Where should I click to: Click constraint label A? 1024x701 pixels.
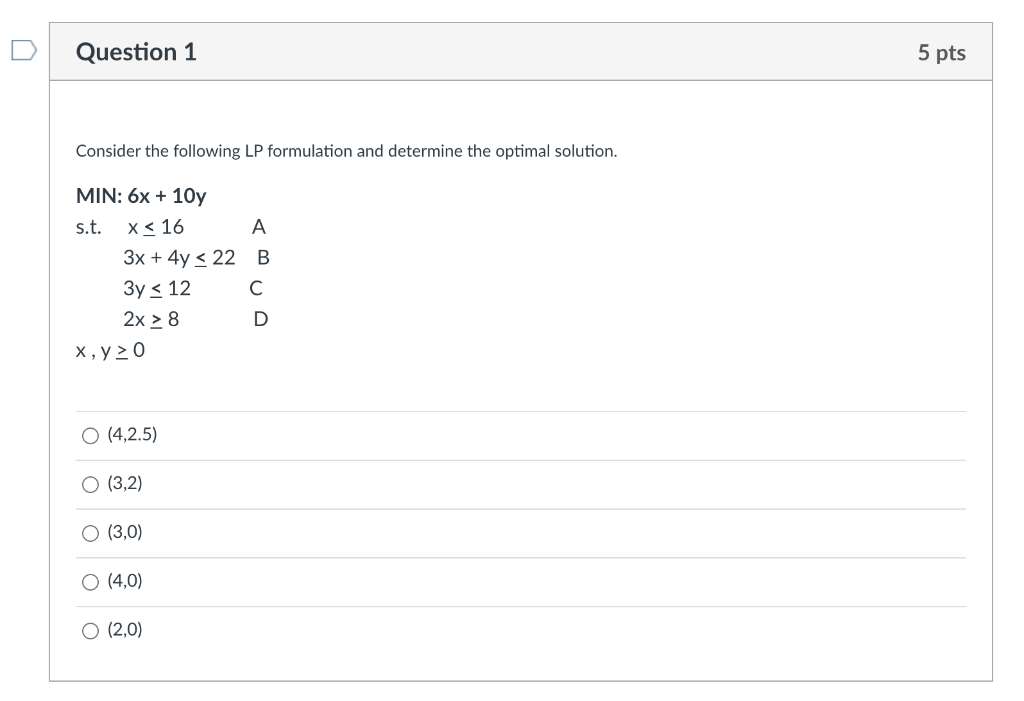coord(258,226)
